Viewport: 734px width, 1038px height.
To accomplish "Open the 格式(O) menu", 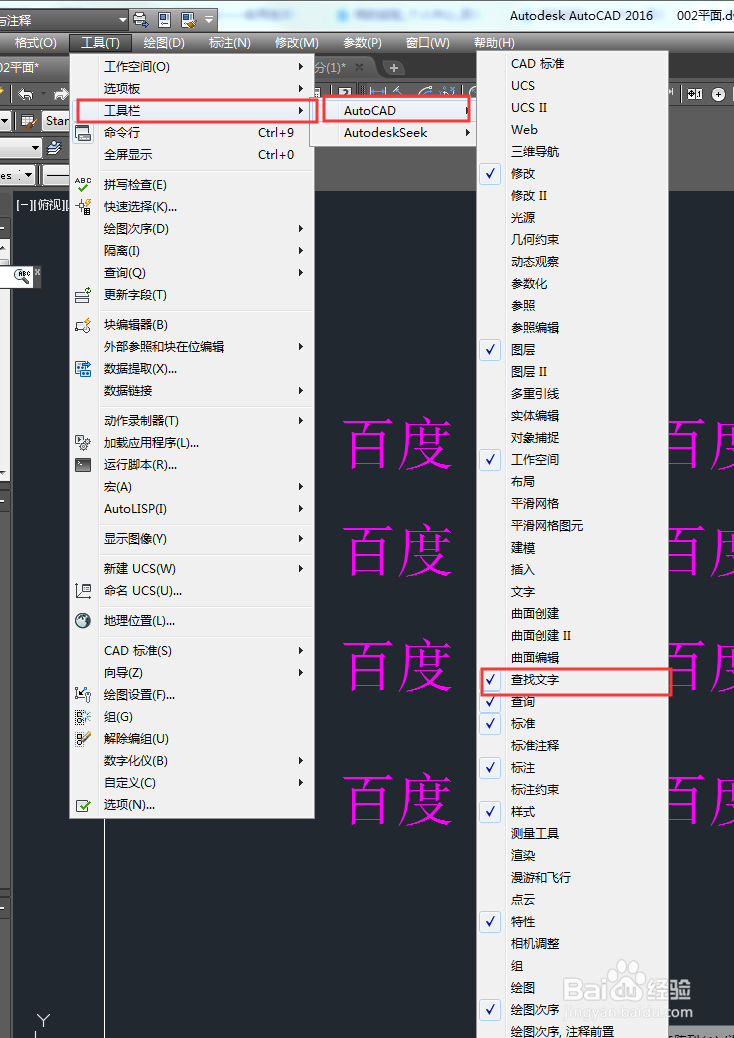I will 36,43.
